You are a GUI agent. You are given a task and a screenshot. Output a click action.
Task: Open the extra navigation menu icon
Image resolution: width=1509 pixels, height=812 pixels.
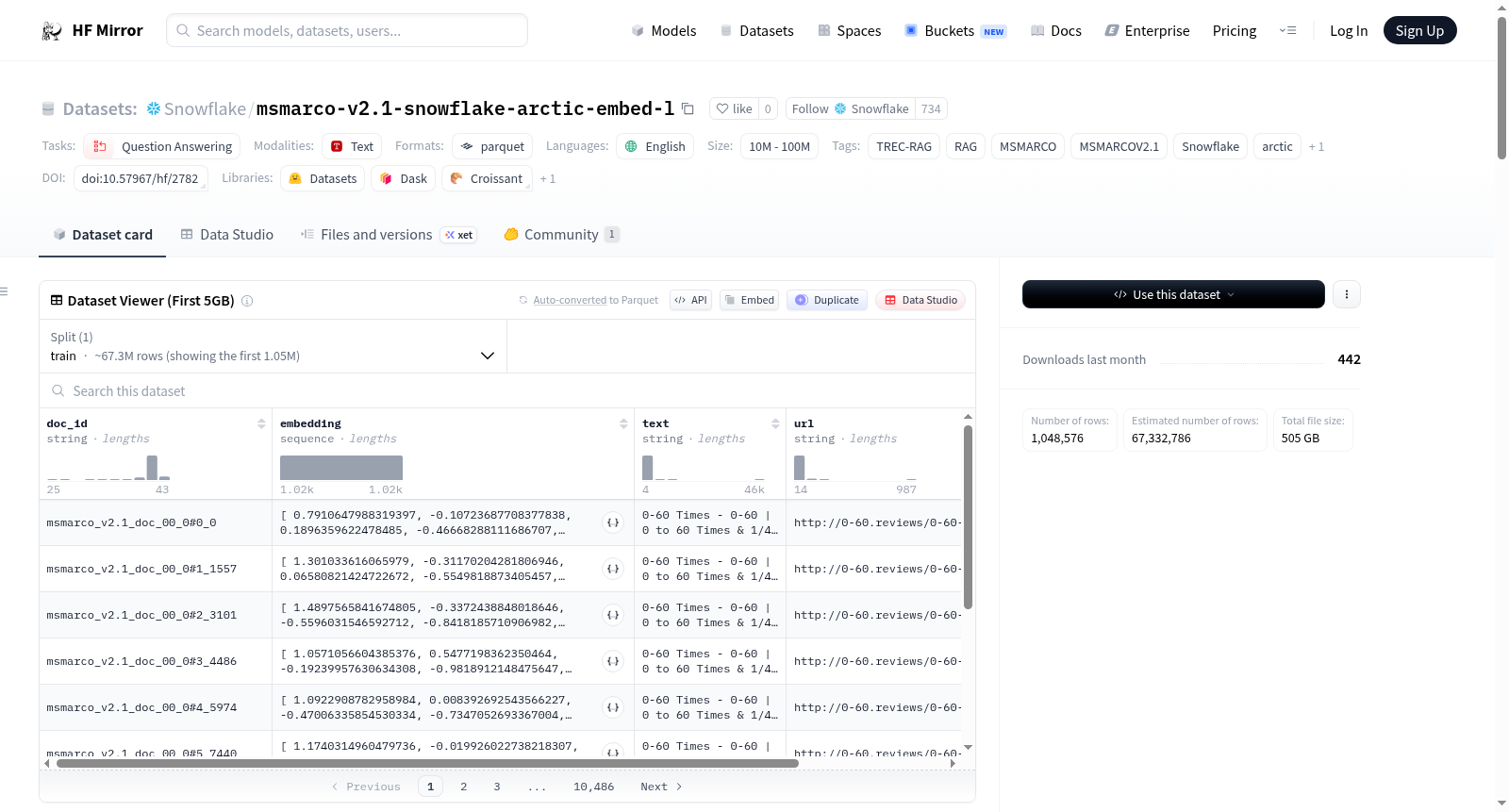pos(1287,31)
